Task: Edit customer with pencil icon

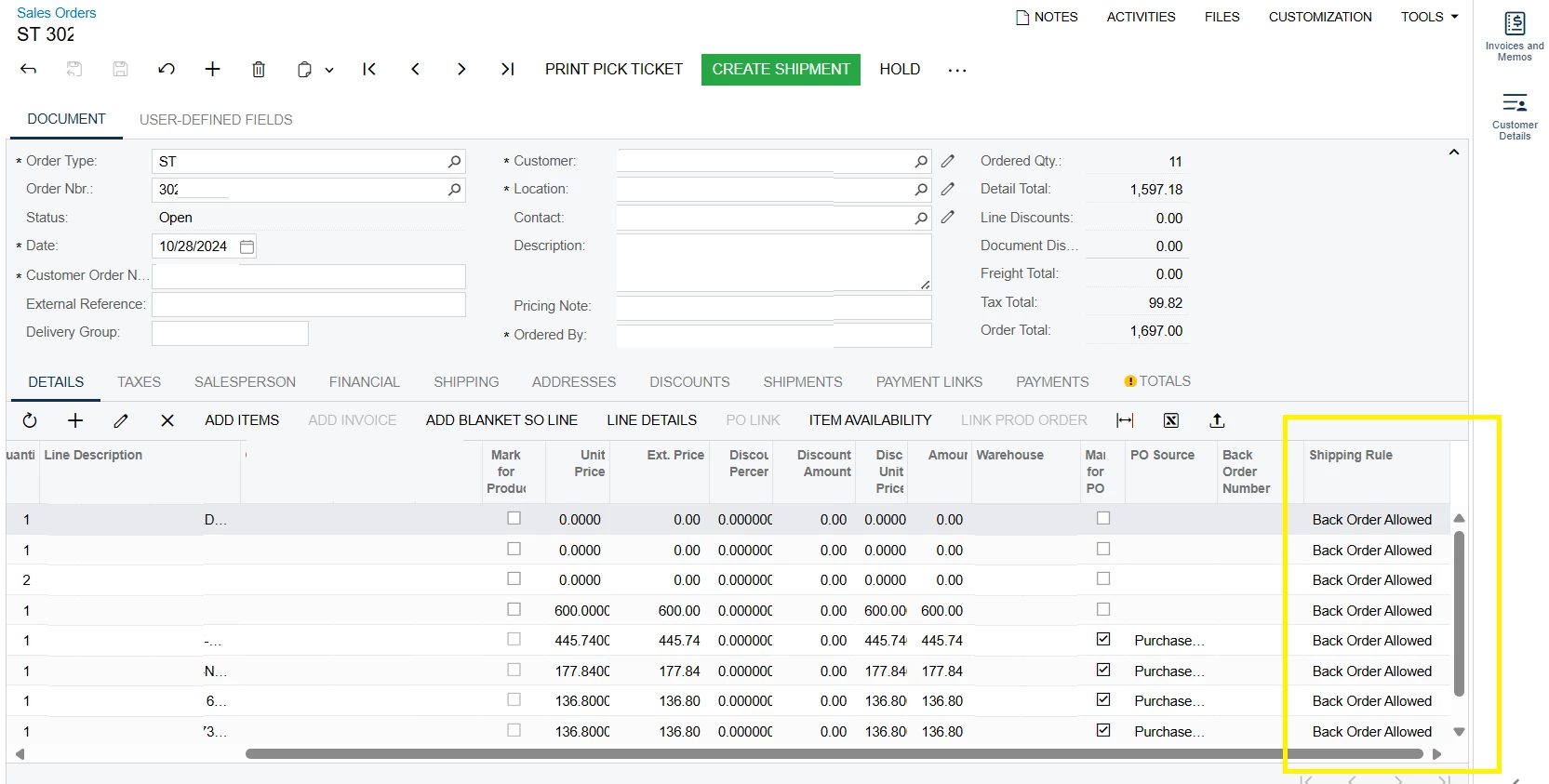Action: (x=948, y=161)
